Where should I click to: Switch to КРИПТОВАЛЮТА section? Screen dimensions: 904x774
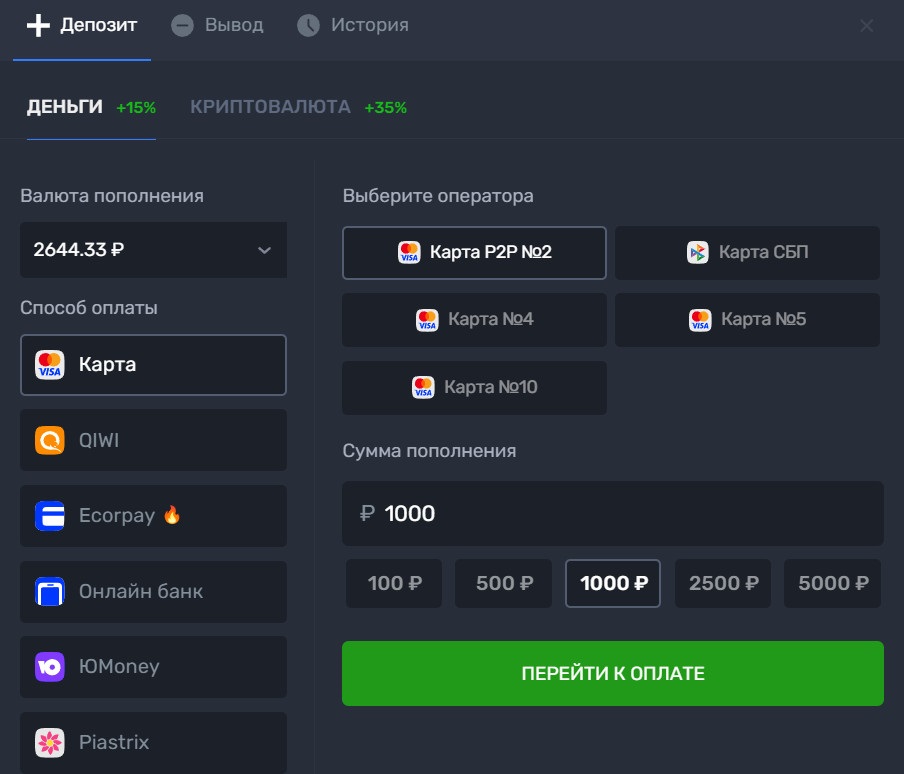pyautogui.click(x=270, y=107)
